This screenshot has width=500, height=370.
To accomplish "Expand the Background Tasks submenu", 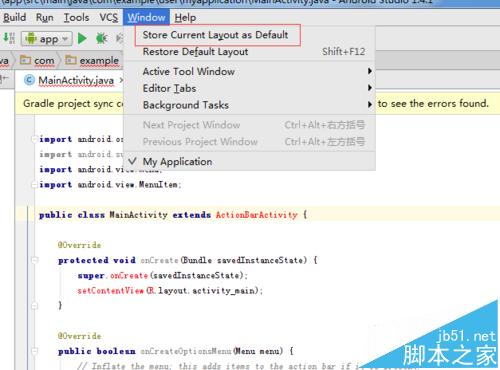I will (249, 105).
